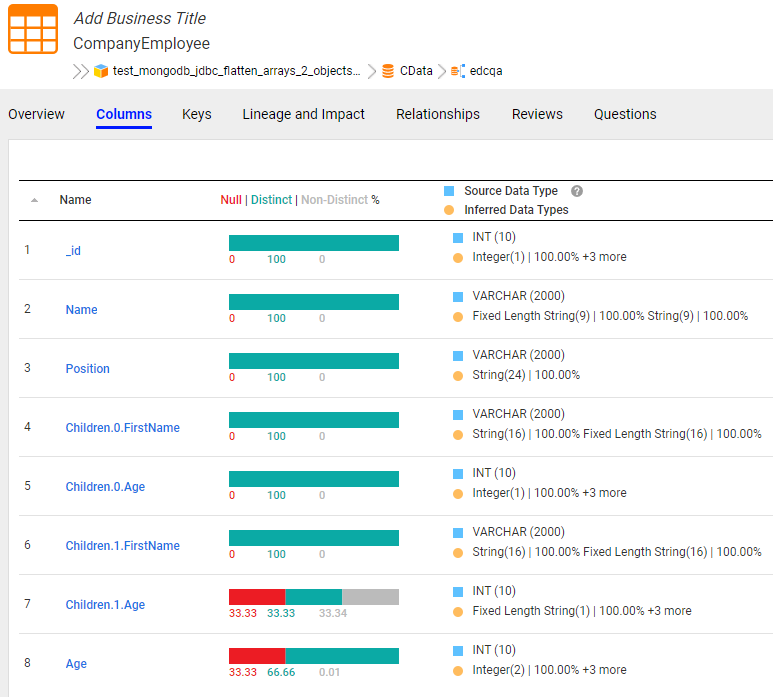Screen dimensions: 773x697
Task: Click the 66.66 distinct value in Age row
Action: 281,672
